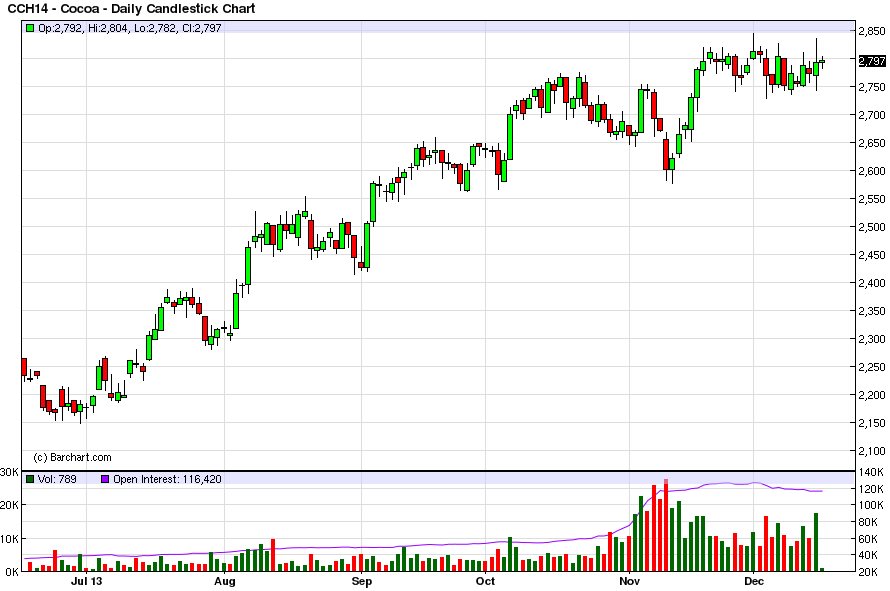Click the 2,400 price axis label
The height and width of the screenshot is (591, 890).
click(x=872, y=283)
